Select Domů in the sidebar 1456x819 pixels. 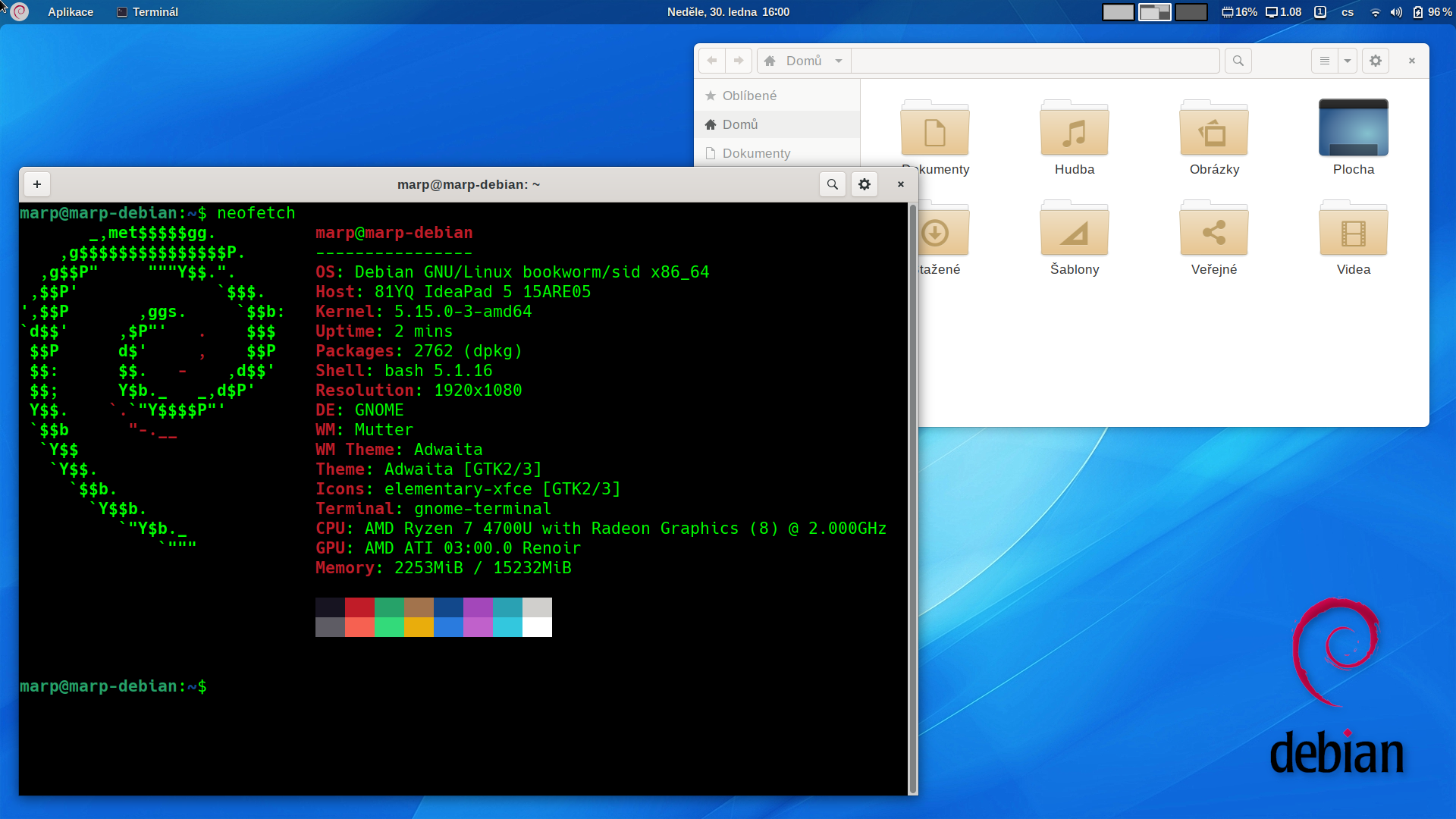coord(777,124)
